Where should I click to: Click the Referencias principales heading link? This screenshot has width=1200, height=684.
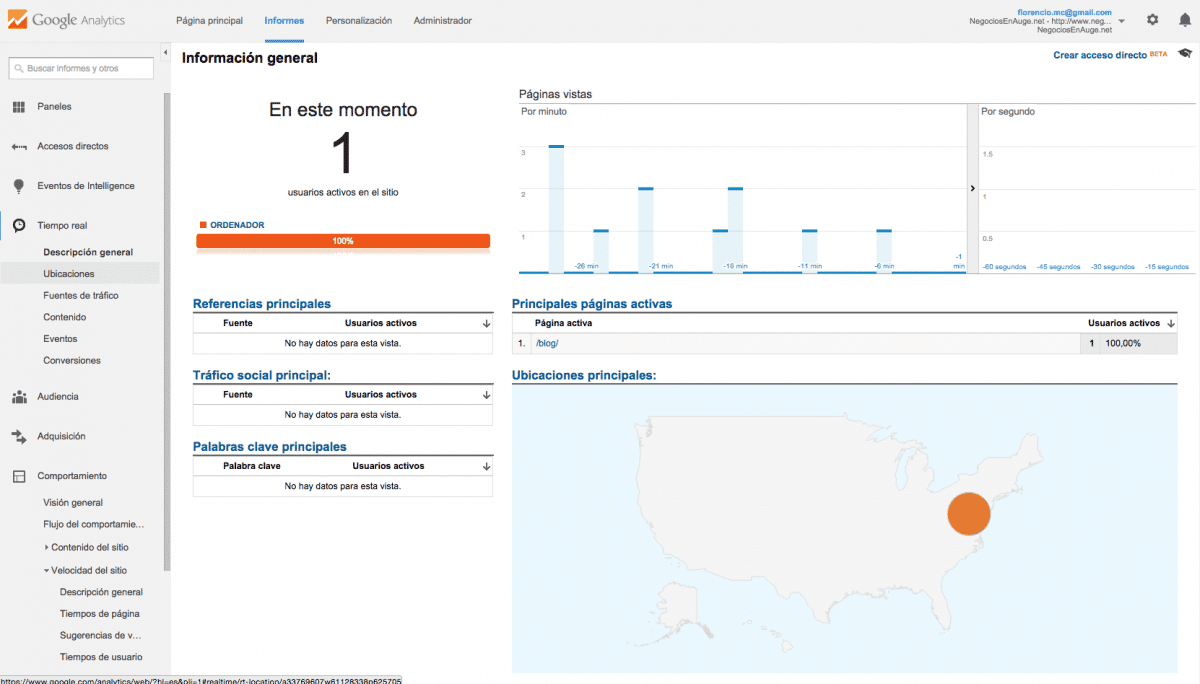(262, 303)
